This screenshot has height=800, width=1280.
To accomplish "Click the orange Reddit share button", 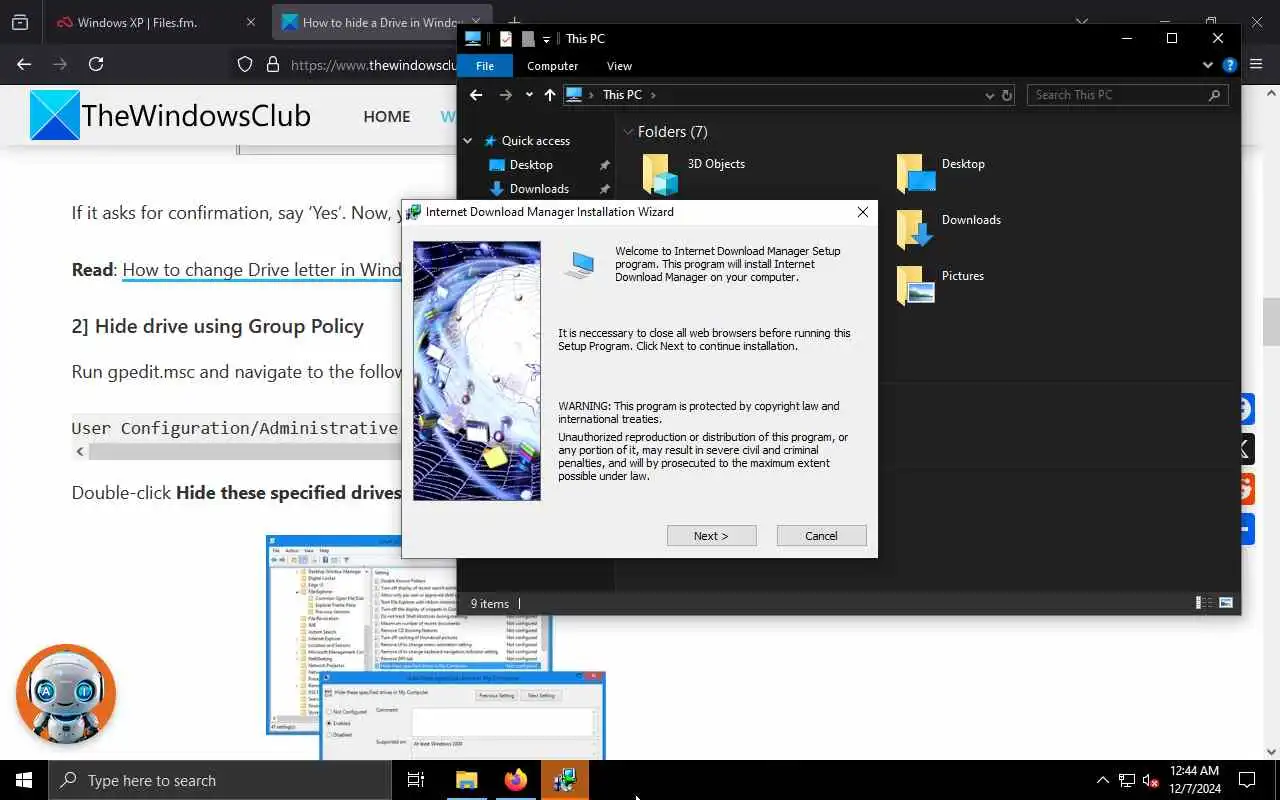I will coord(1246,488).
